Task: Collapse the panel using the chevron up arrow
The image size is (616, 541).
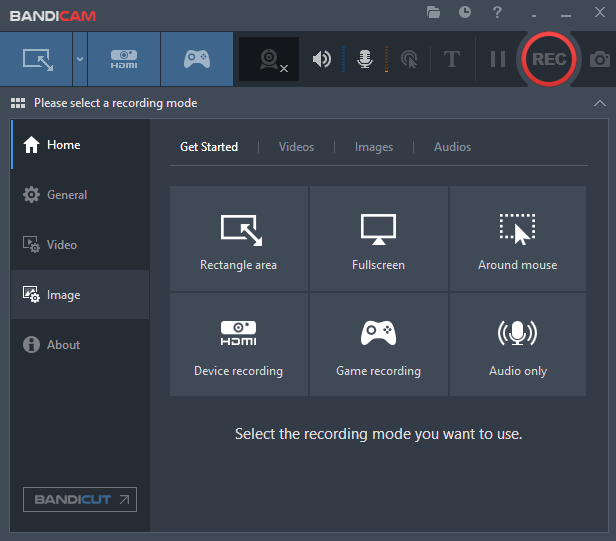Action: coord(600,103)
